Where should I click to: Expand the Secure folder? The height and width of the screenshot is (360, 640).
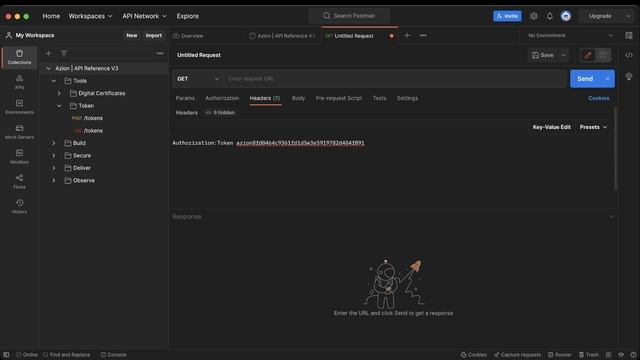pyautogui.click(x=53, y=156)
